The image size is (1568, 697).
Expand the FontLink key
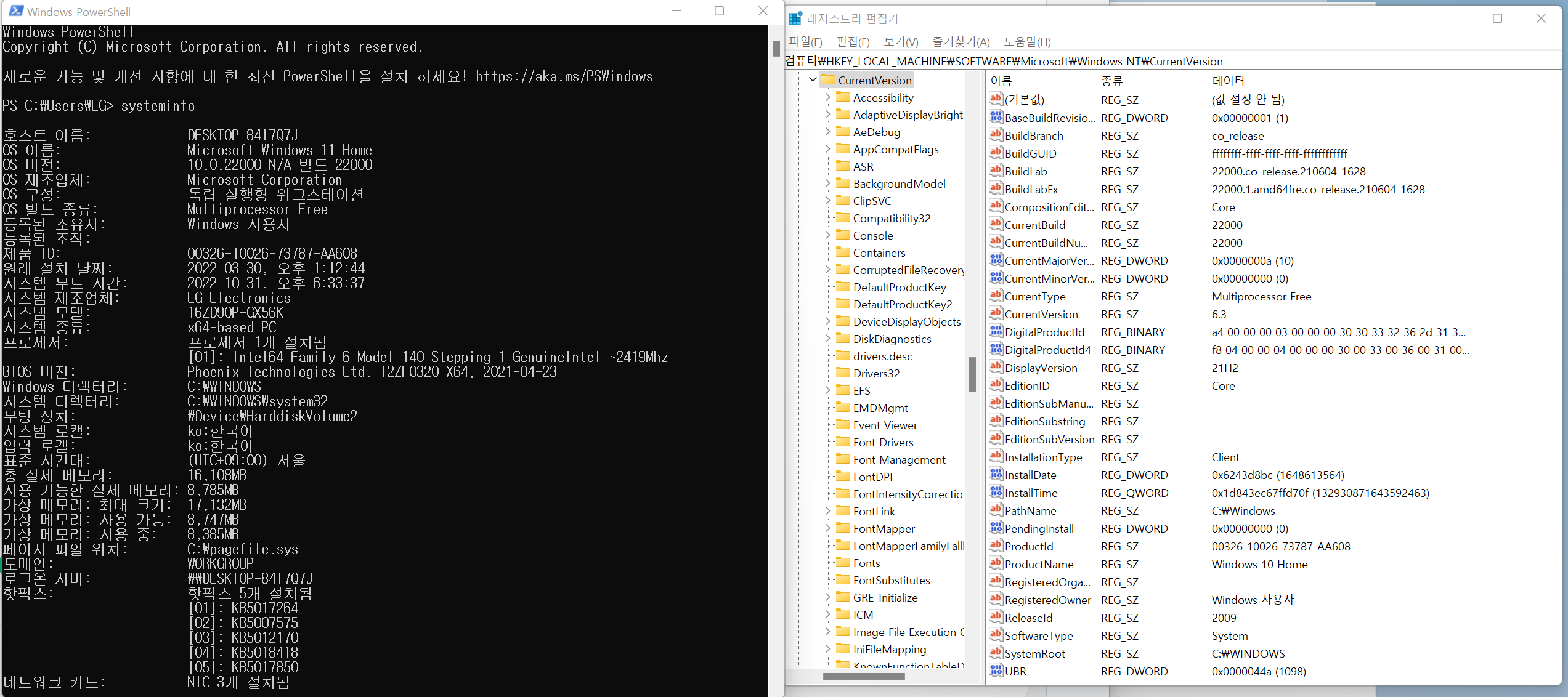pos(827,511)
